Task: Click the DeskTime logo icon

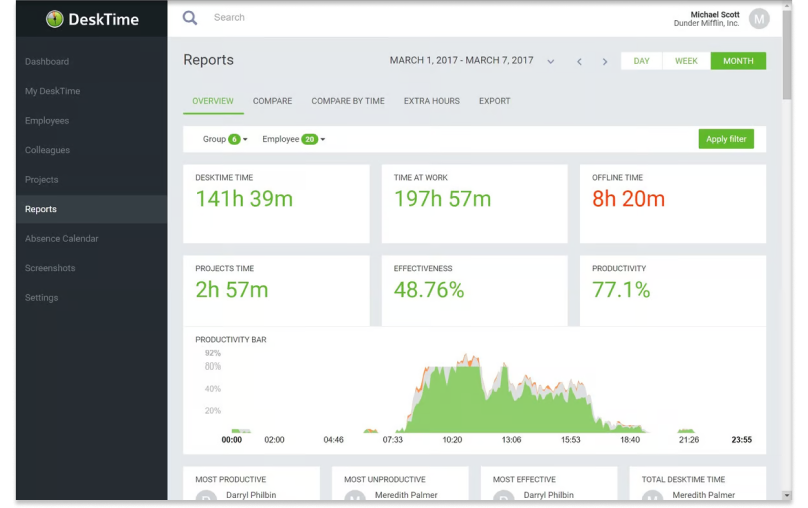Action: (x=54, y=19)
